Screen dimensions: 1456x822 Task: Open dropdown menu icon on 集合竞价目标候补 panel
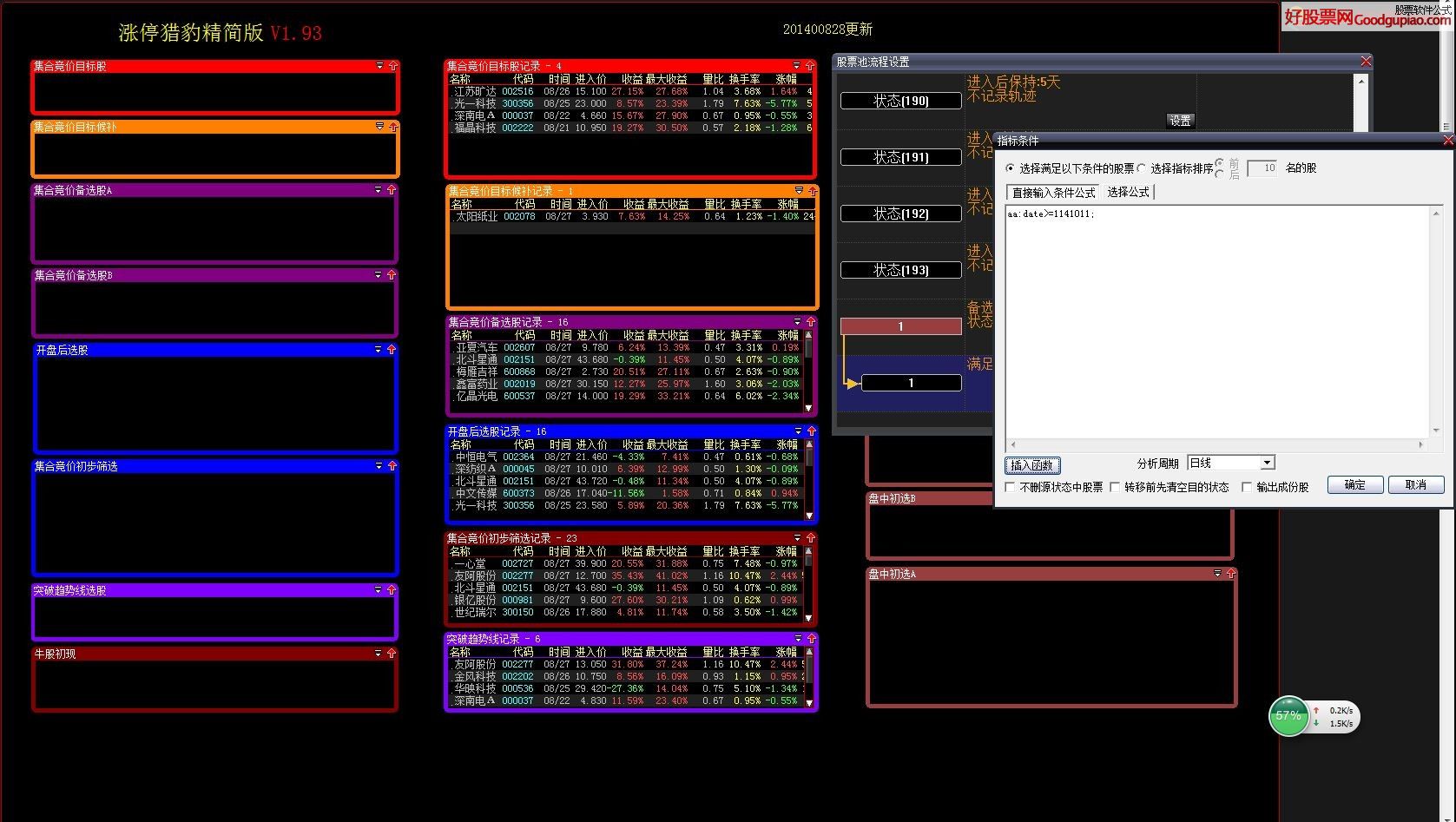379,127
